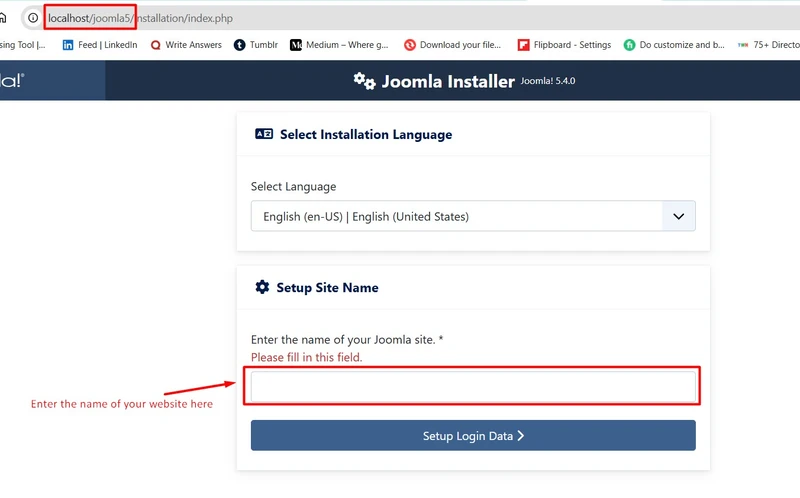The height and width of the screenshot is (498, 800).
Task: Open the Do customize and b... bookmark
Action: (x=674, y=45)
